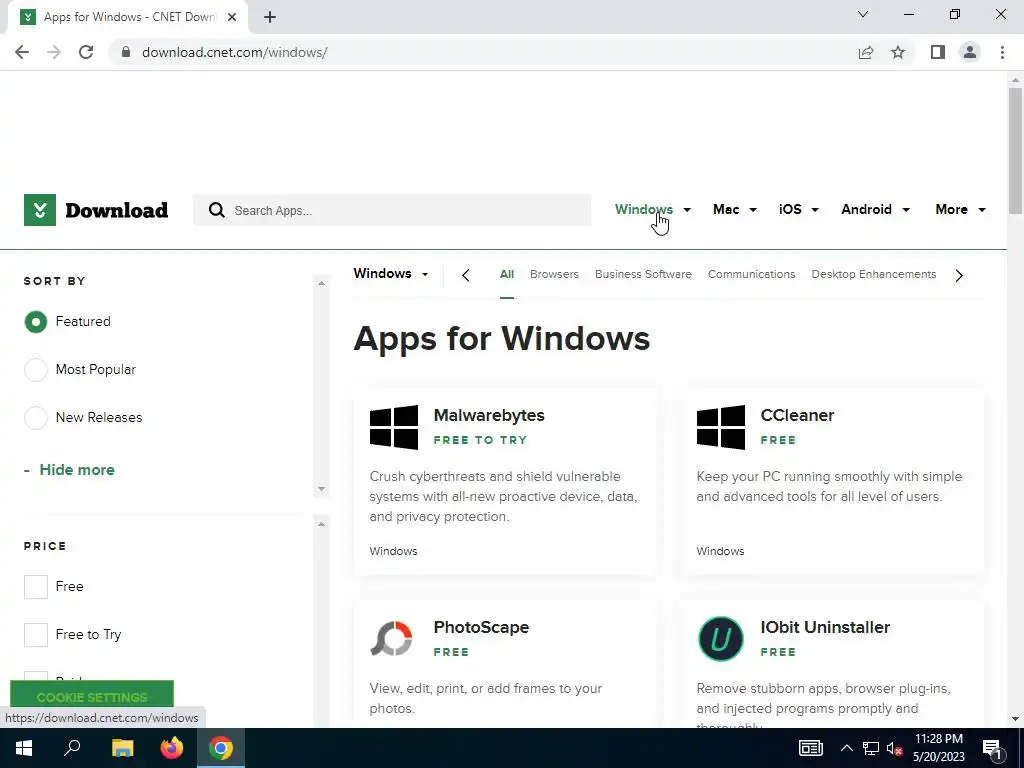Bookmark this page with the star icon
This screenshot has width=1024, height=768.
(898, 52)
